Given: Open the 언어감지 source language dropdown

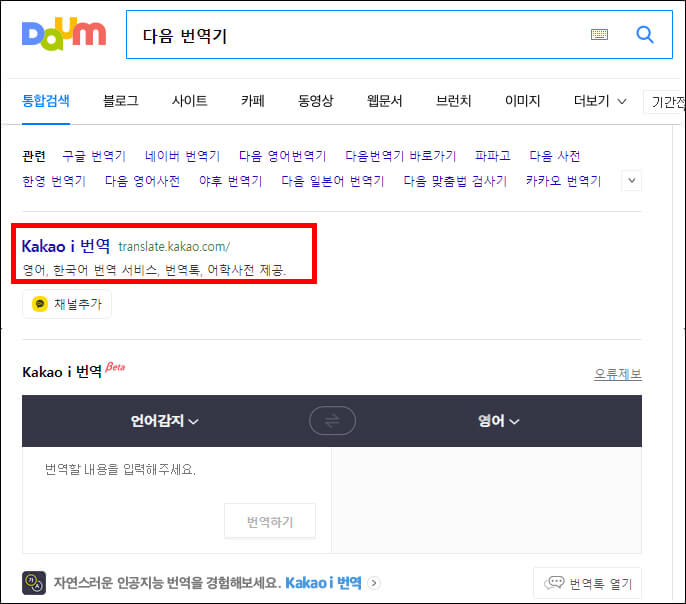Looking at the screenshot, I should click(164, 421).
